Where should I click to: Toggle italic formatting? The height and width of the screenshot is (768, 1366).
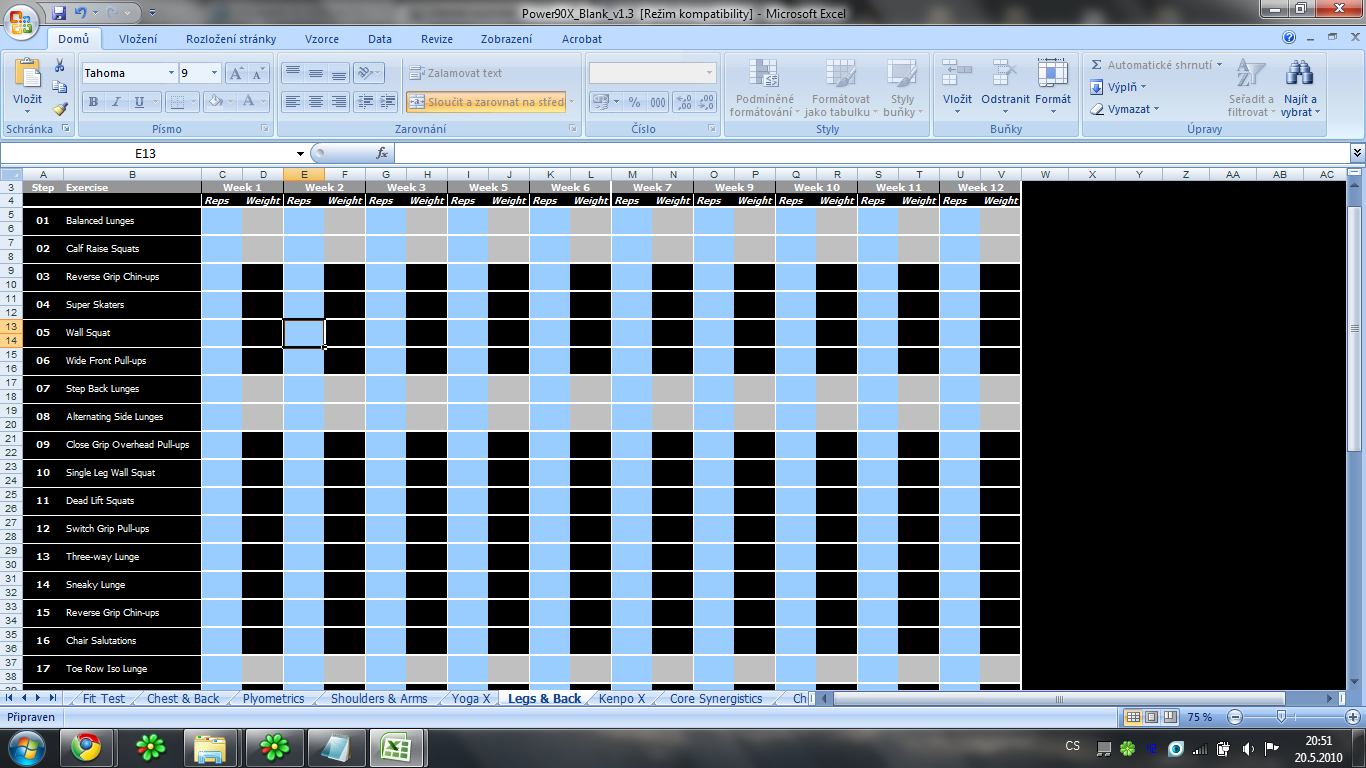click(116, 102)
